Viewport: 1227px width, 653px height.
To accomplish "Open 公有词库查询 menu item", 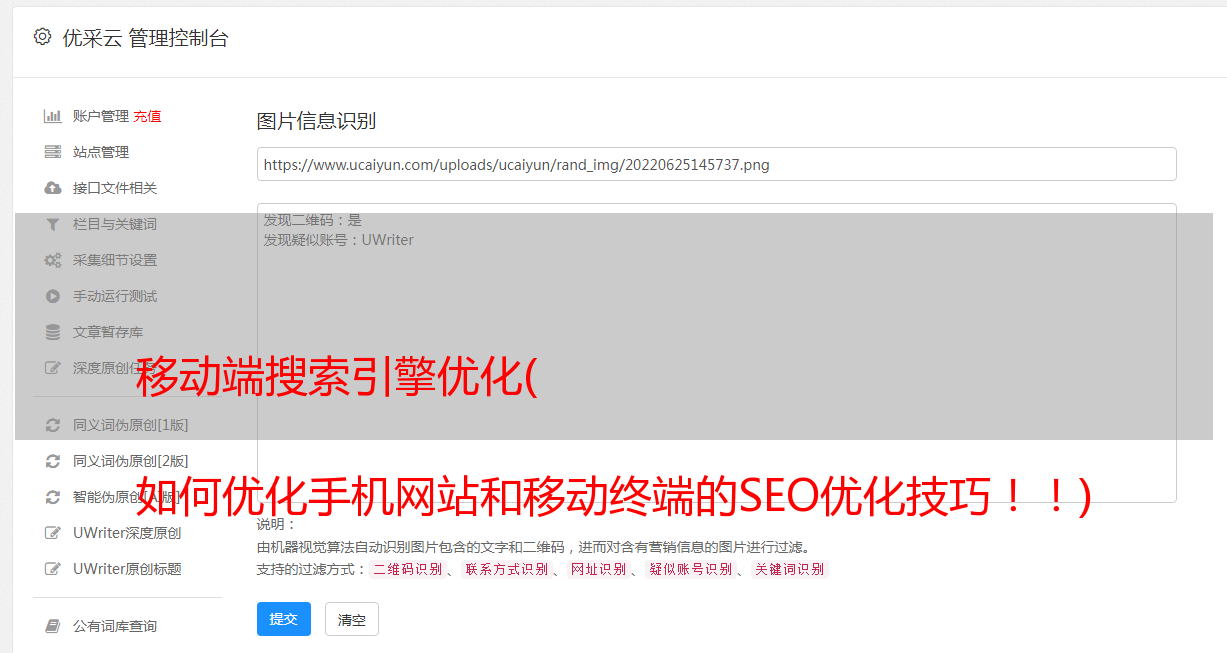I will (115, 626).
